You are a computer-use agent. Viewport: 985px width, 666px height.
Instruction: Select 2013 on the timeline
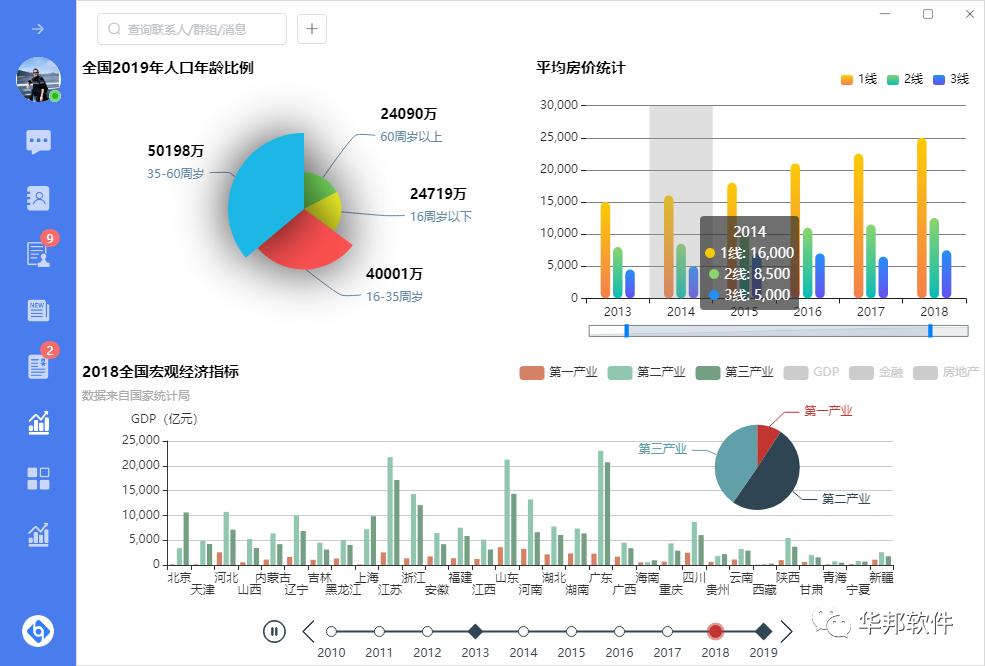[x=475, y=631]
